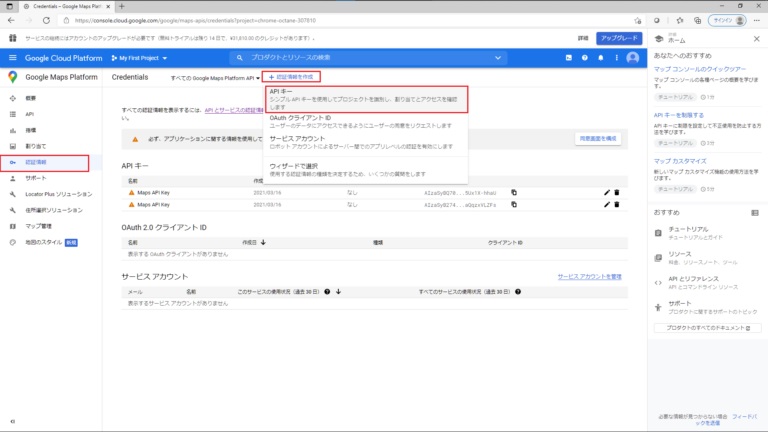Viewport: 768px width, 432px height.
Task: Open チュートリアル in recommendations list
Action: 707,233
